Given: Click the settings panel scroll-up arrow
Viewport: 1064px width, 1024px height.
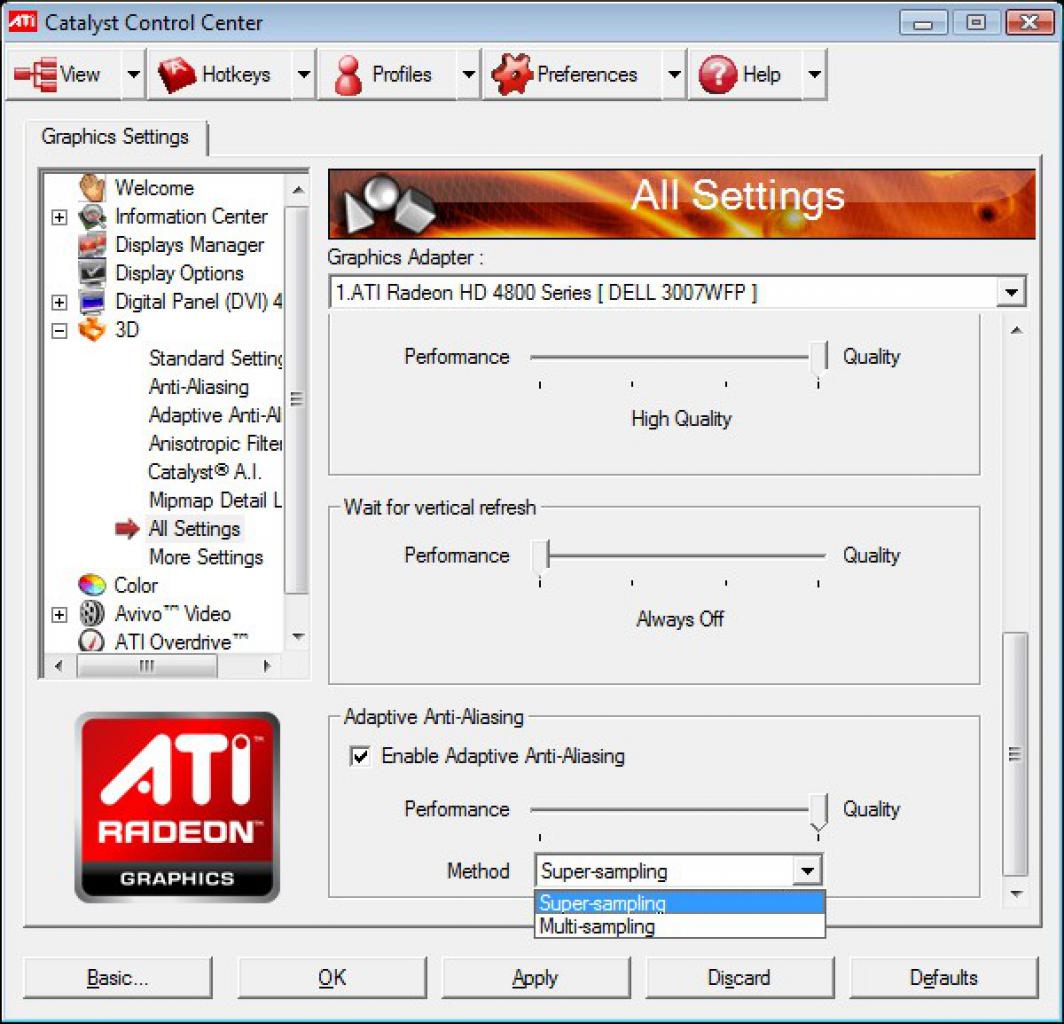Looking at the screenshot, I should point(1016,330).
